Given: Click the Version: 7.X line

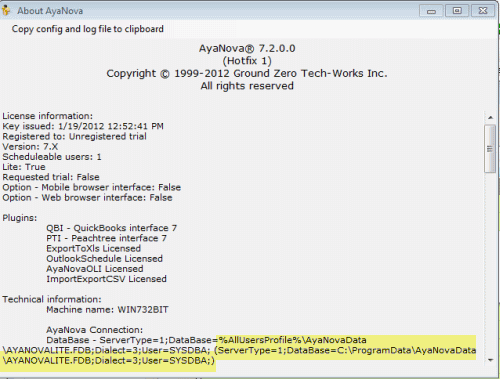Looking at the screenshot, I should coord(30,147).
